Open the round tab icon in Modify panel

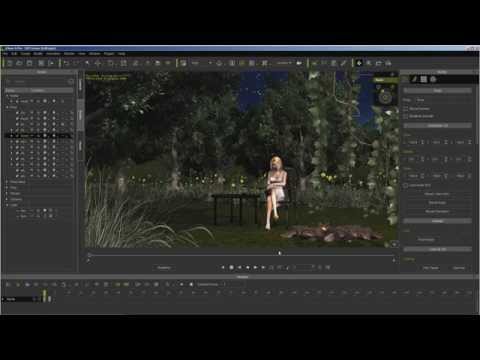(x=433, y=79)
